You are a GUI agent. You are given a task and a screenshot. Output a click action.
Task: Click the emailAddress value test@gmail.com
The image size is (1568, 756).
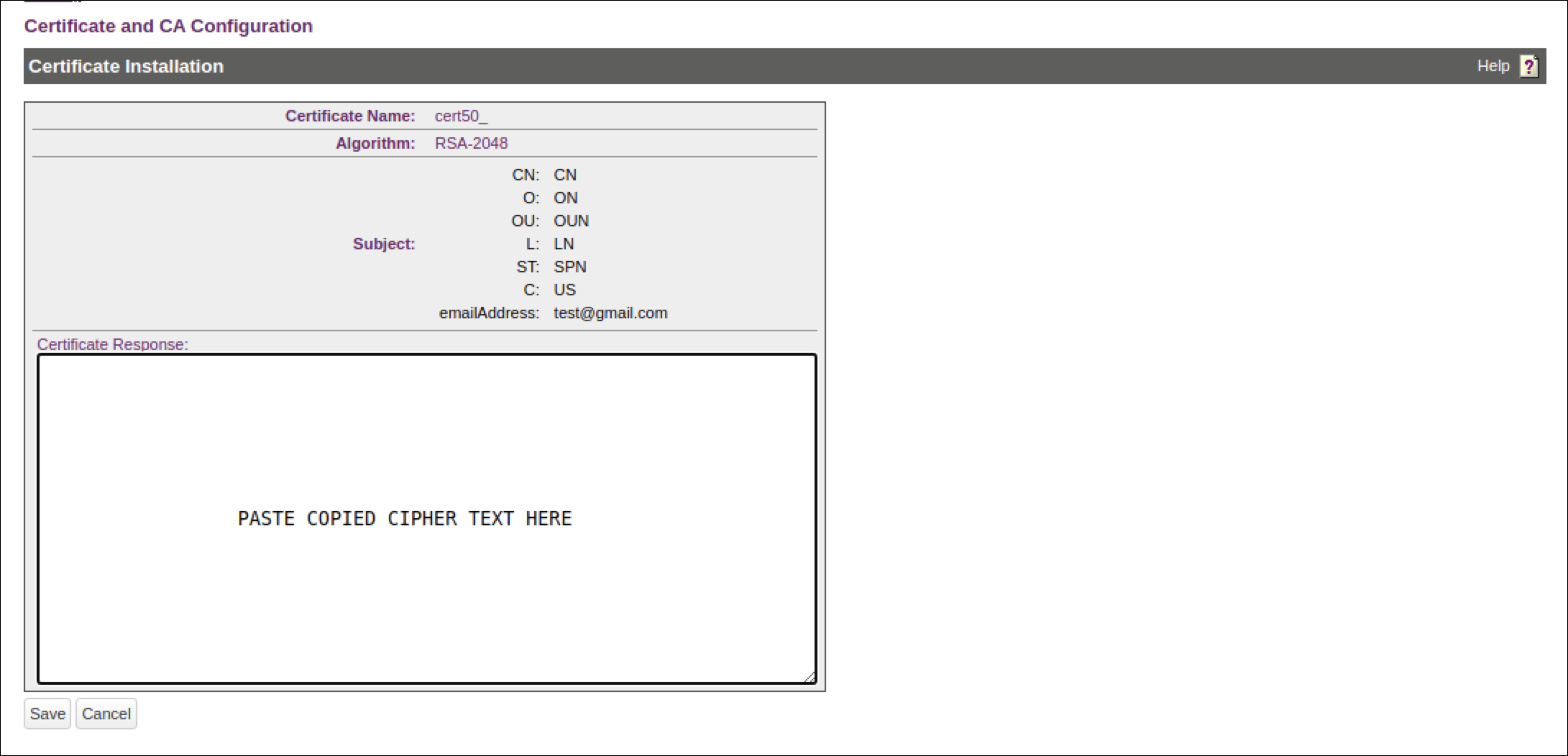point(610,313)
